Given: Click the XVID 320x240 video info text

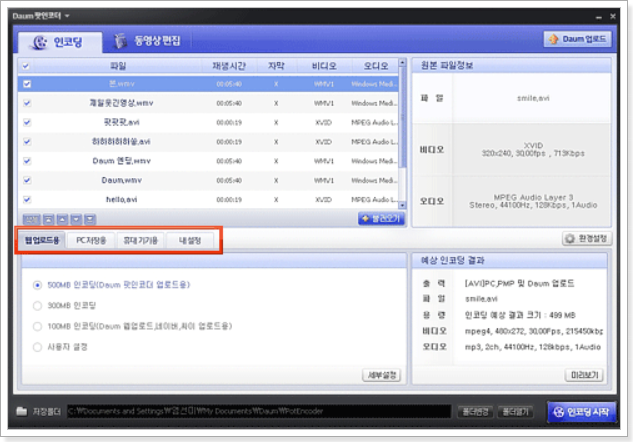Looking at the screenshot, I should (533, 149).
